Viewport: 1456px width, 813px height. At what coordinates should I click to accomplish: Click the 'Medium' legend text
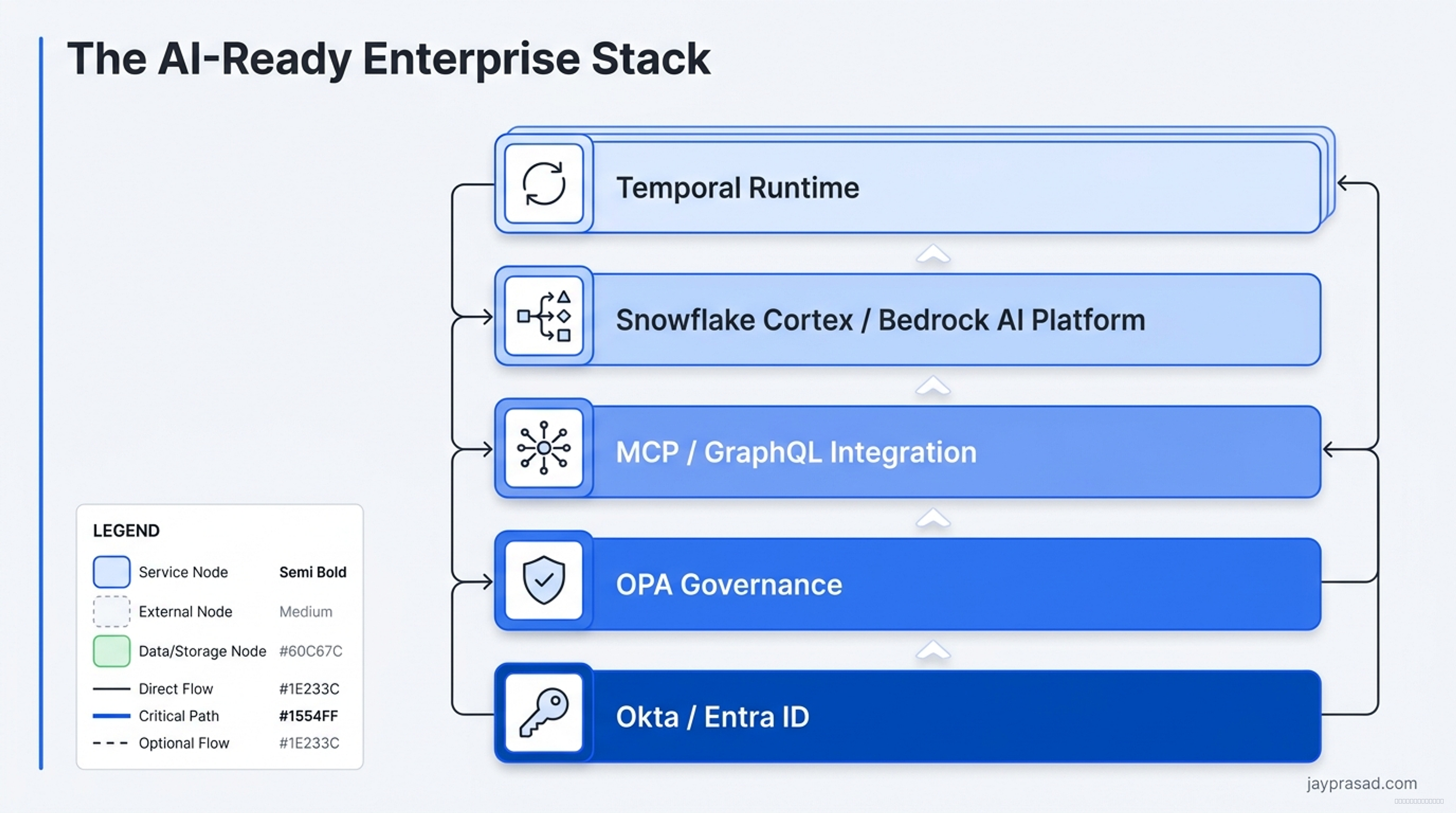pos(306,612)
